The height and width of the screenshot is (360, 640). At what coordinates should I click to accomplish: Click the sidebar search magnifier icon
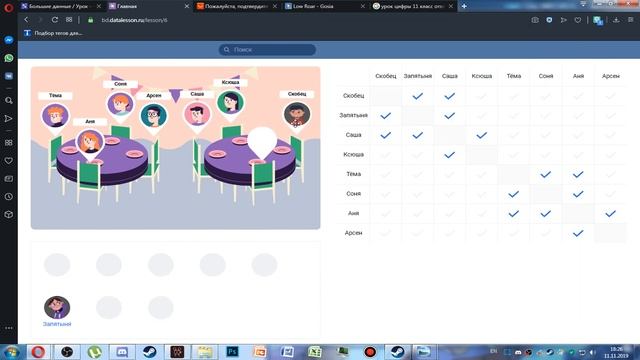[9, 100]
